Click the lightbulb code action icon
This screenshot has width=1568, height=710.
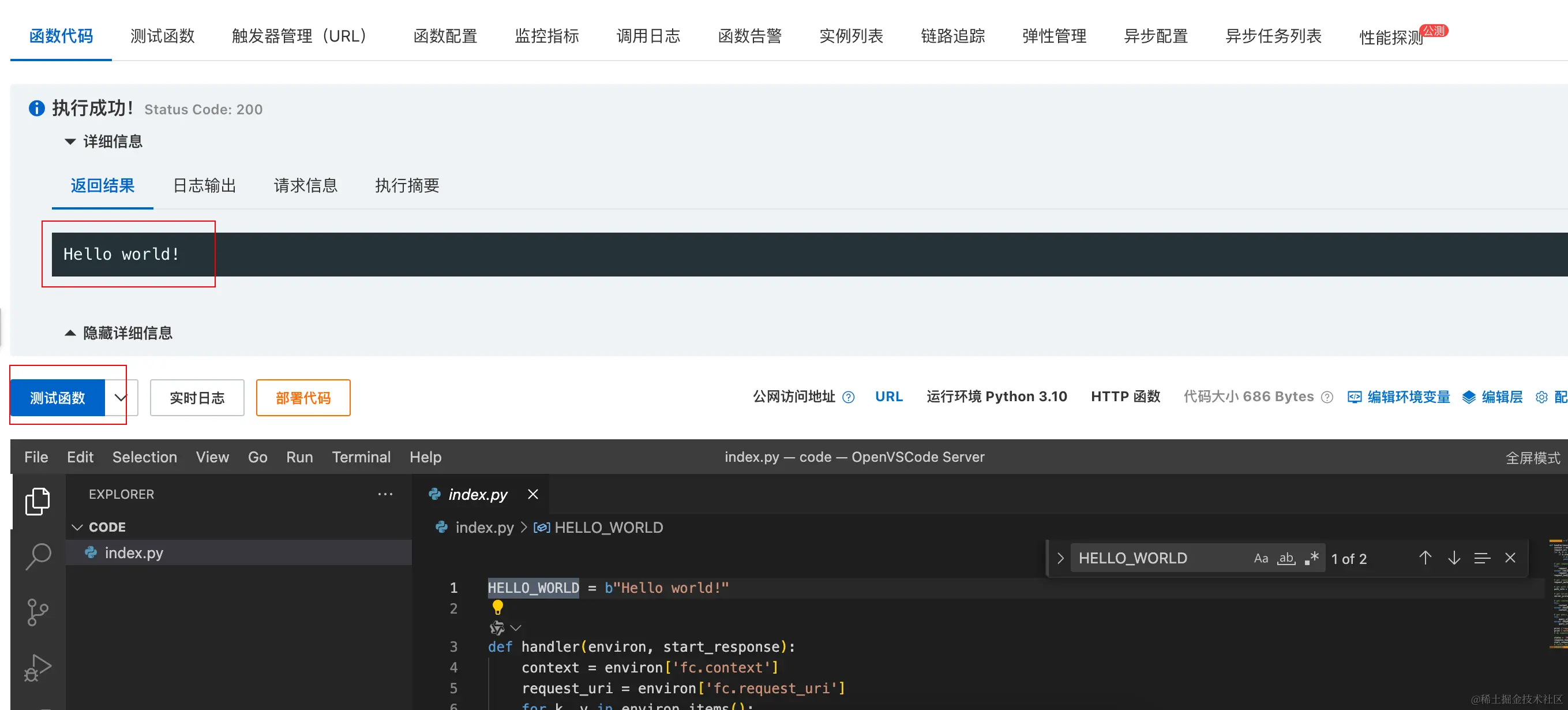tap(497, 607)
